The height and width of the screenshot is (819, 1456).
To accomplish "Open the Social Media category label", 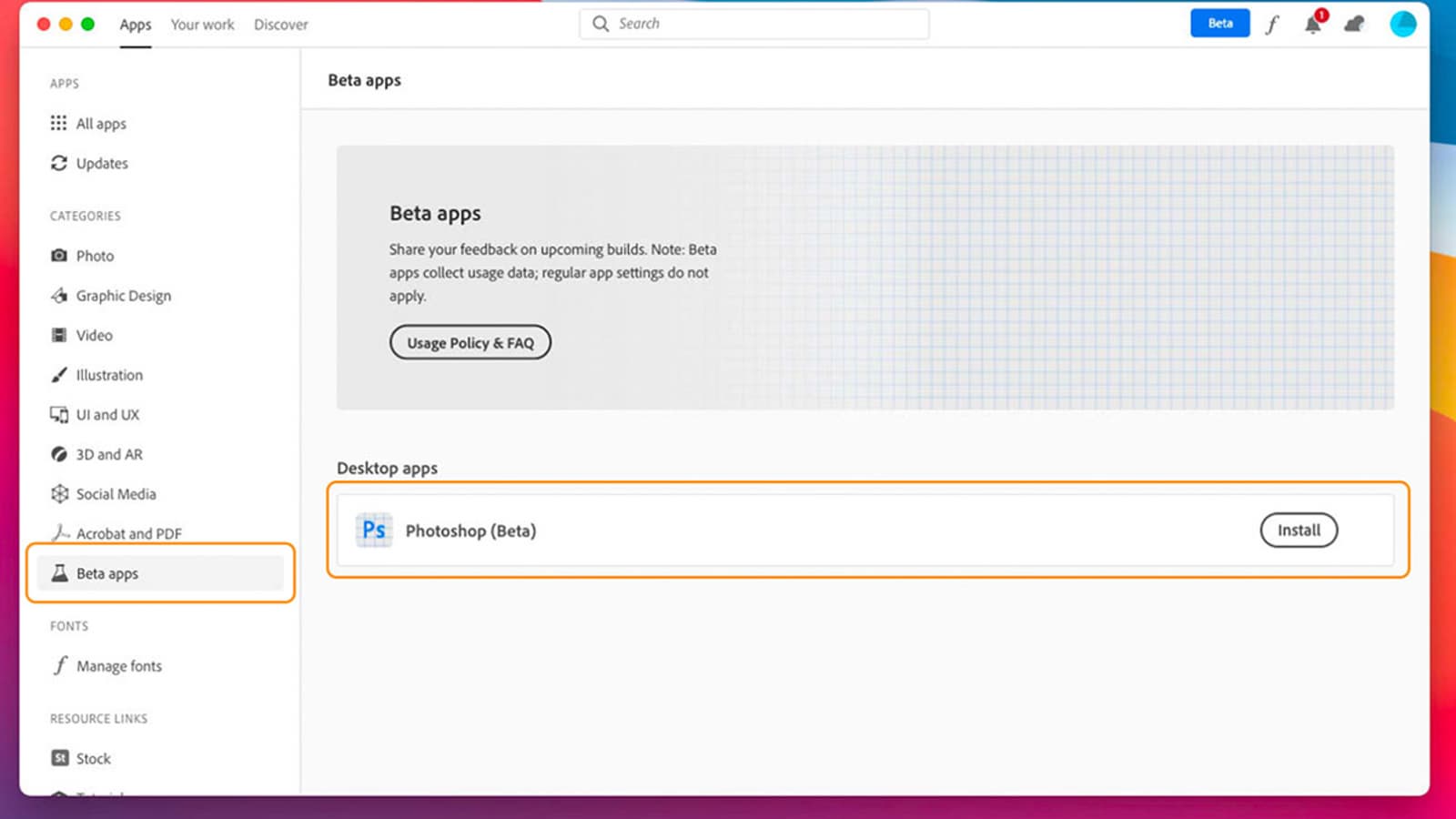I will pyautogui.click(x=116, y=494).
